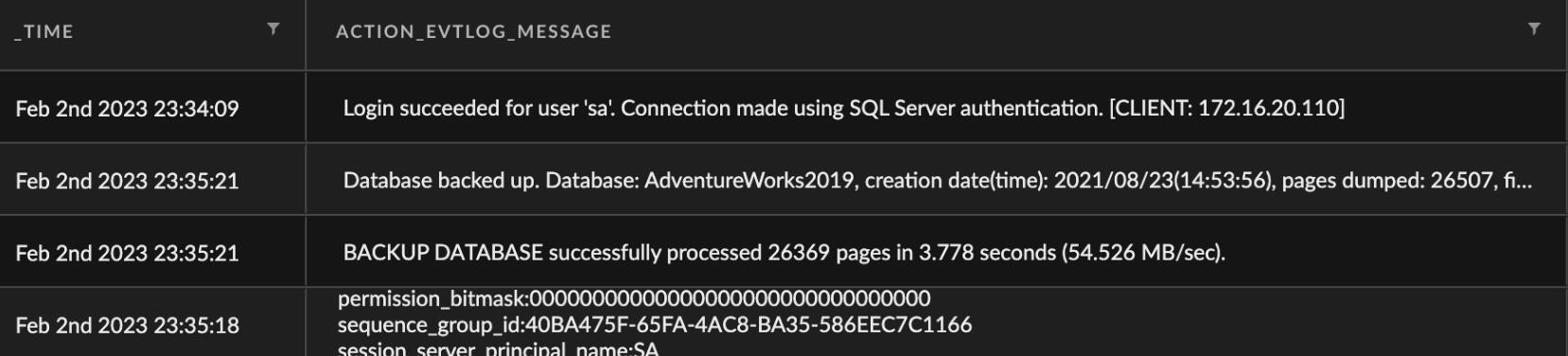Click the sequence_group_id value line
Screen dimensions: 1568x356
655,325
